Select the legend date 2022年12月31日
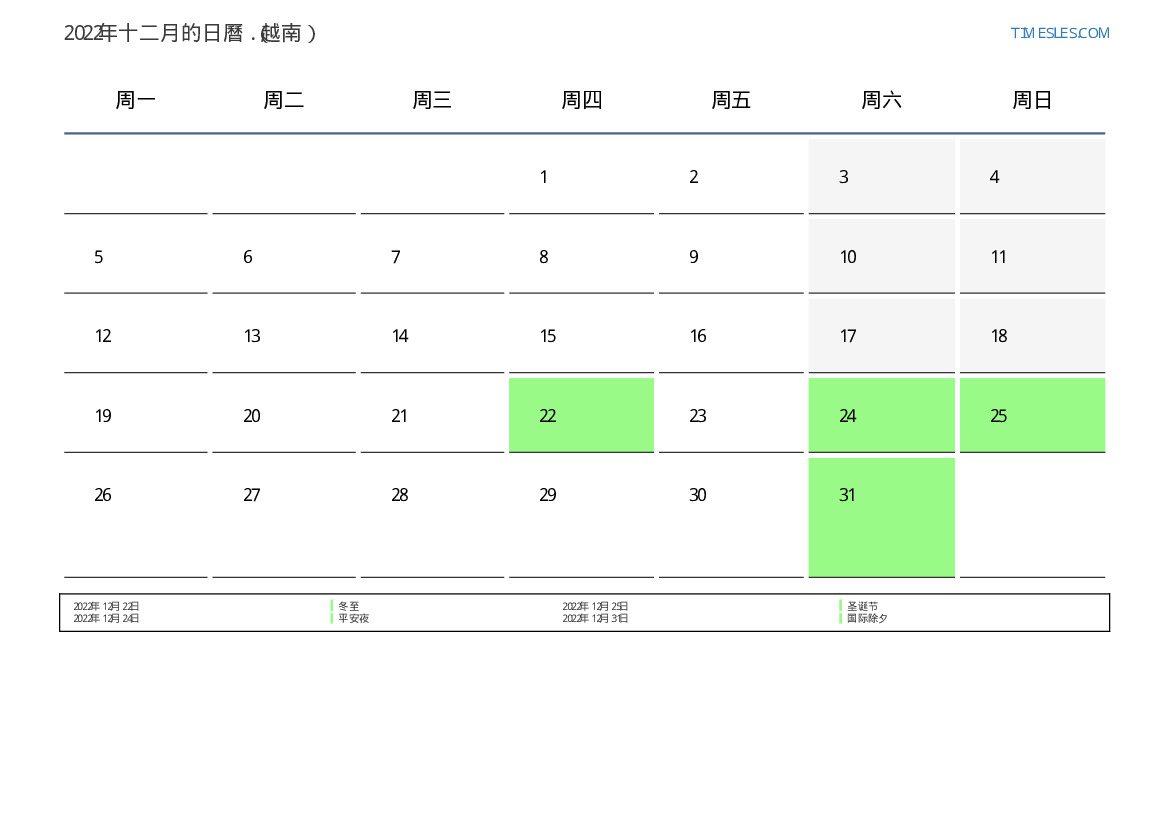The image size is (1169, 827). pos(595,618)
